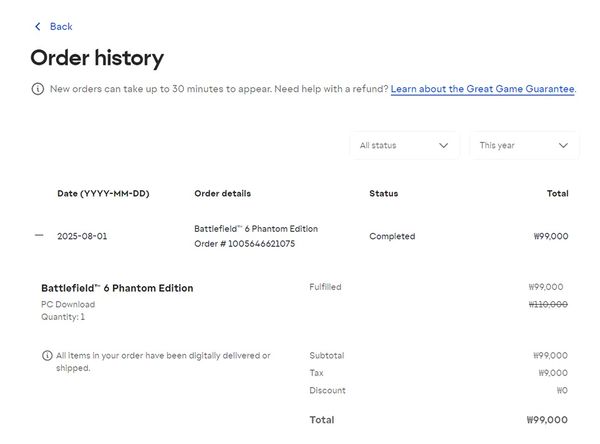Image resolution: width=600 pixels, height=444 pixels.
Task: Click the info icon beside digital delivery note
Action: click(x=47, y=356)
